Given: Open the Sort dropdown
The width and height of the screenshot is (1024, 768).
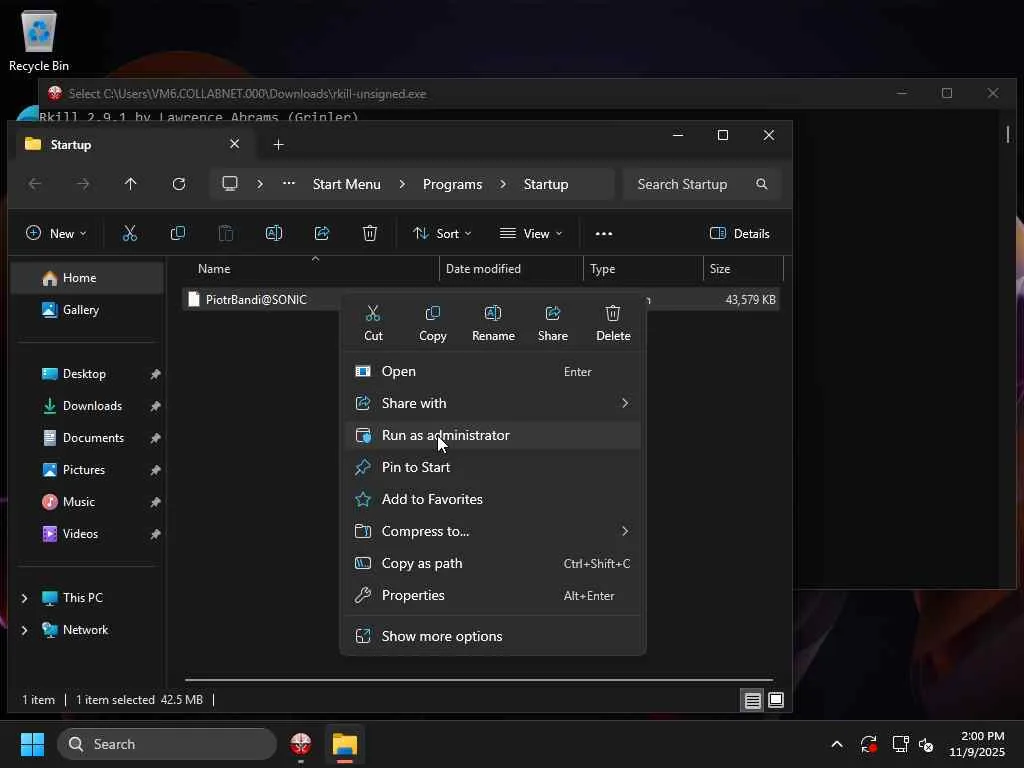Looking at the screenshot, I should (442, 233).
